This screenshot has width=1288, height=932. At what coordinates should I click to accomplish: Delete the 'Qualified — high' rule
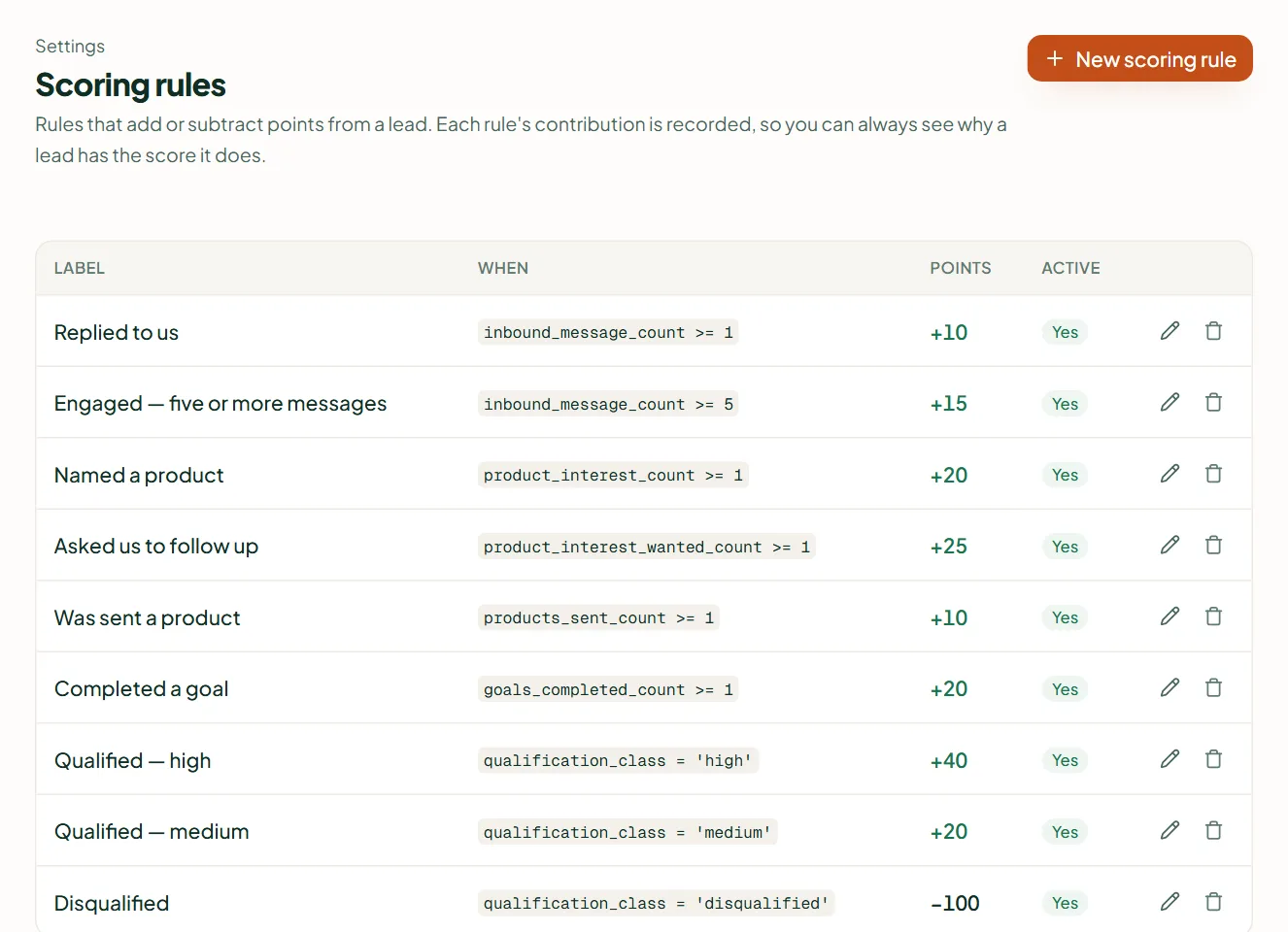1213,759
